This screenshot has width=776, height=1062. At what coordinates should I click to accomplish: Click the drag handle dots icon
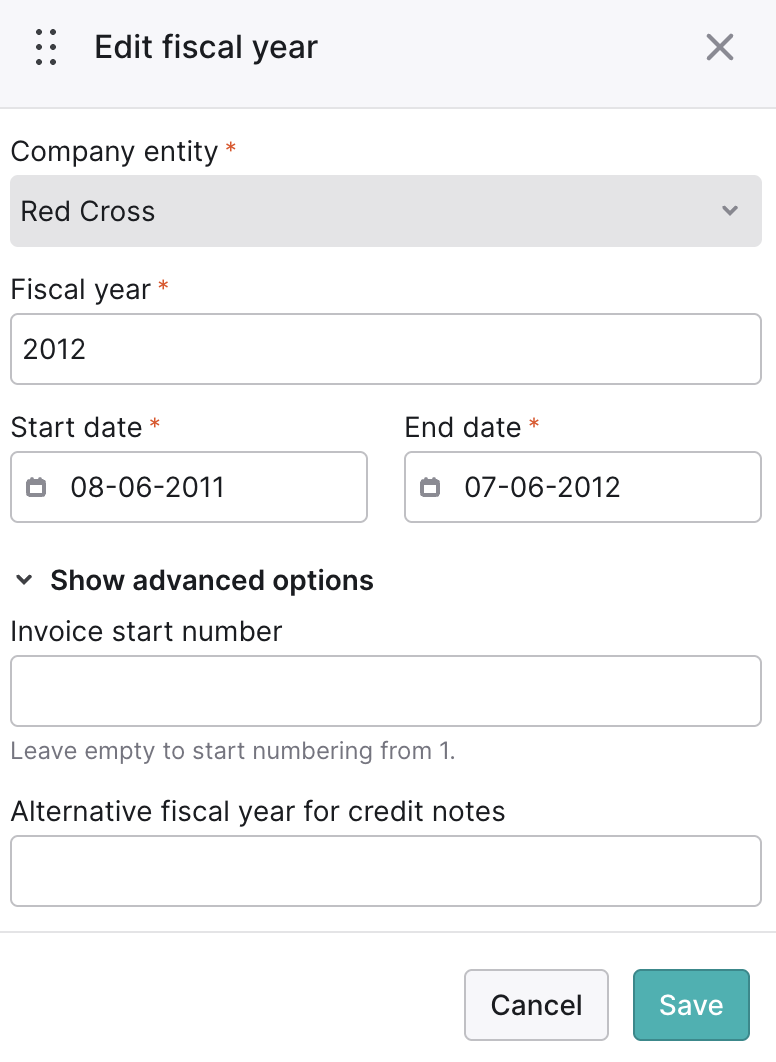coord(46,47)
